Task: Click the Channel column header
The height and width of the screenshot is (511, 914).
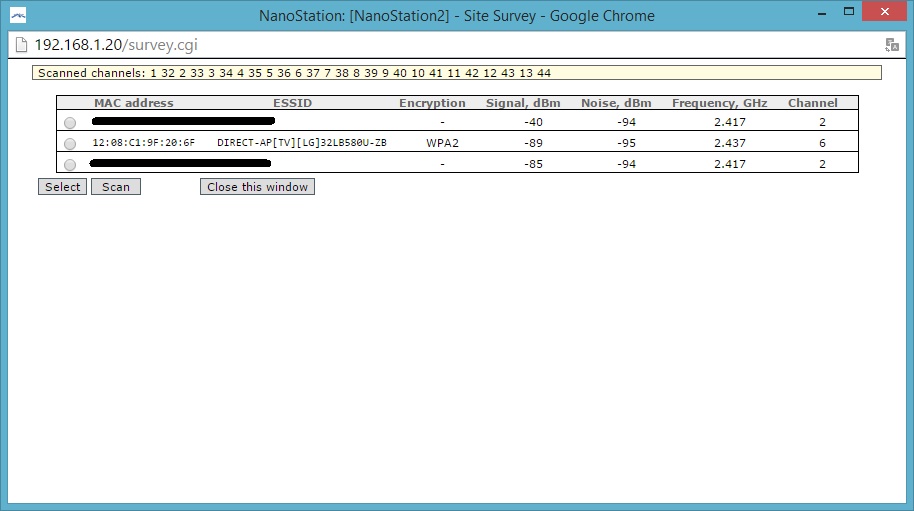Action: 813,103
